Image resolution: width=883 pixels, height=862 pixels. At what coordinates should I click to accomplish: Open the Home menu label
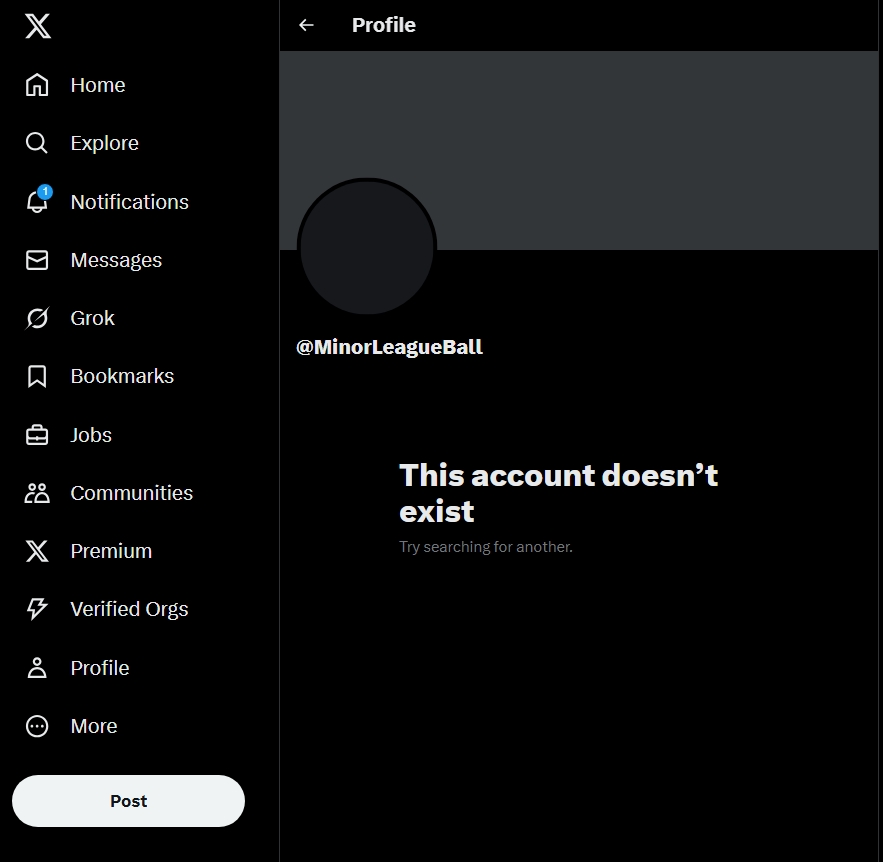tap(98, 85)
